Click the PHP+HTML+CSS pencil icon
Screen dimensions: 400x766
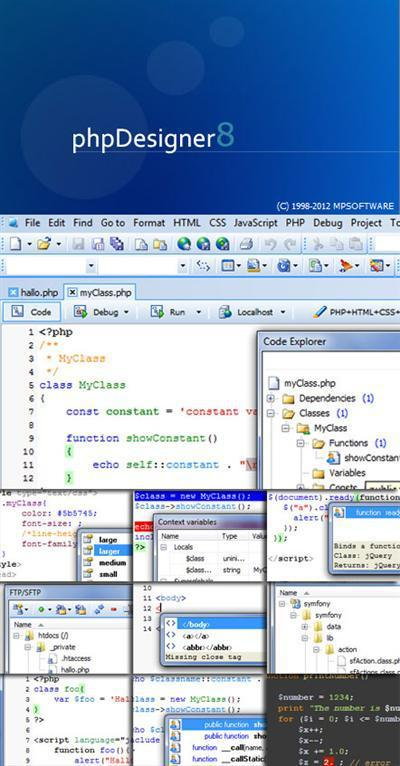coord(320,312)
